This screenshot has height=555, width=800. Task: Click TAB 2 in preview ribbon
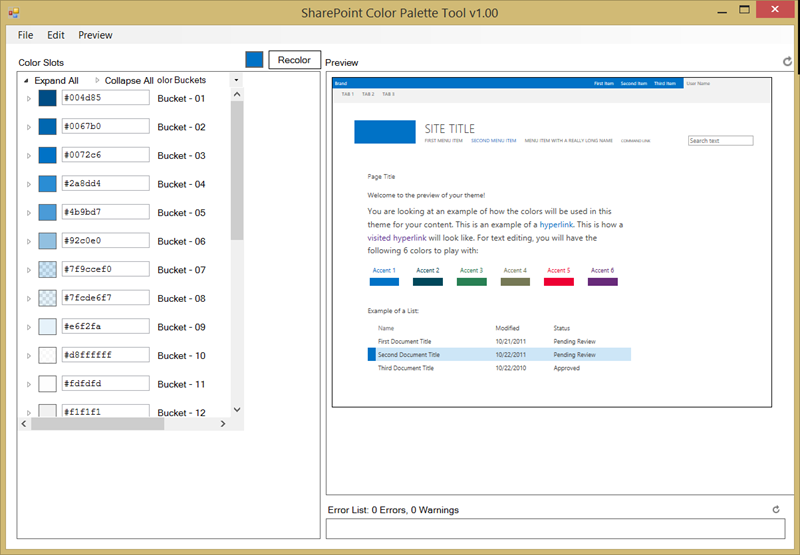pos(368,94)
